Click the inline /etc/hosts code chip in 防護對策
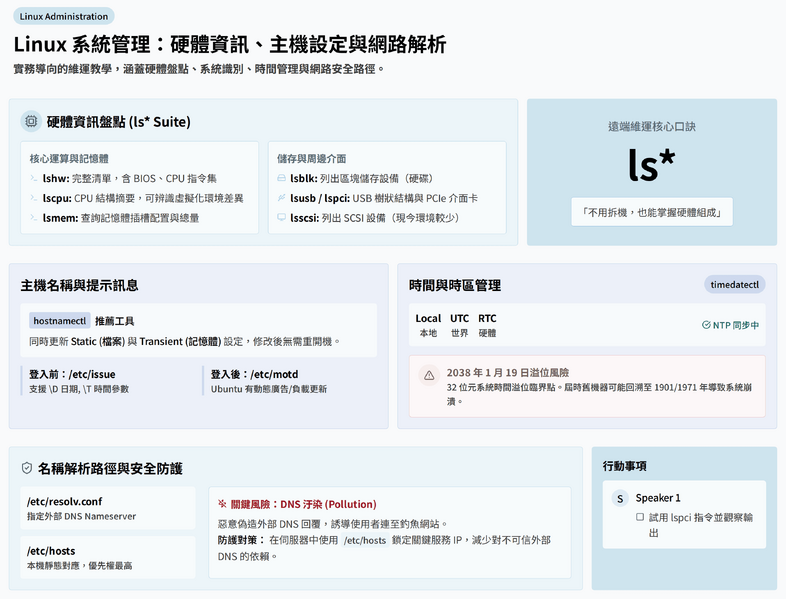This screenshot has height=599, width=786. 365,540
